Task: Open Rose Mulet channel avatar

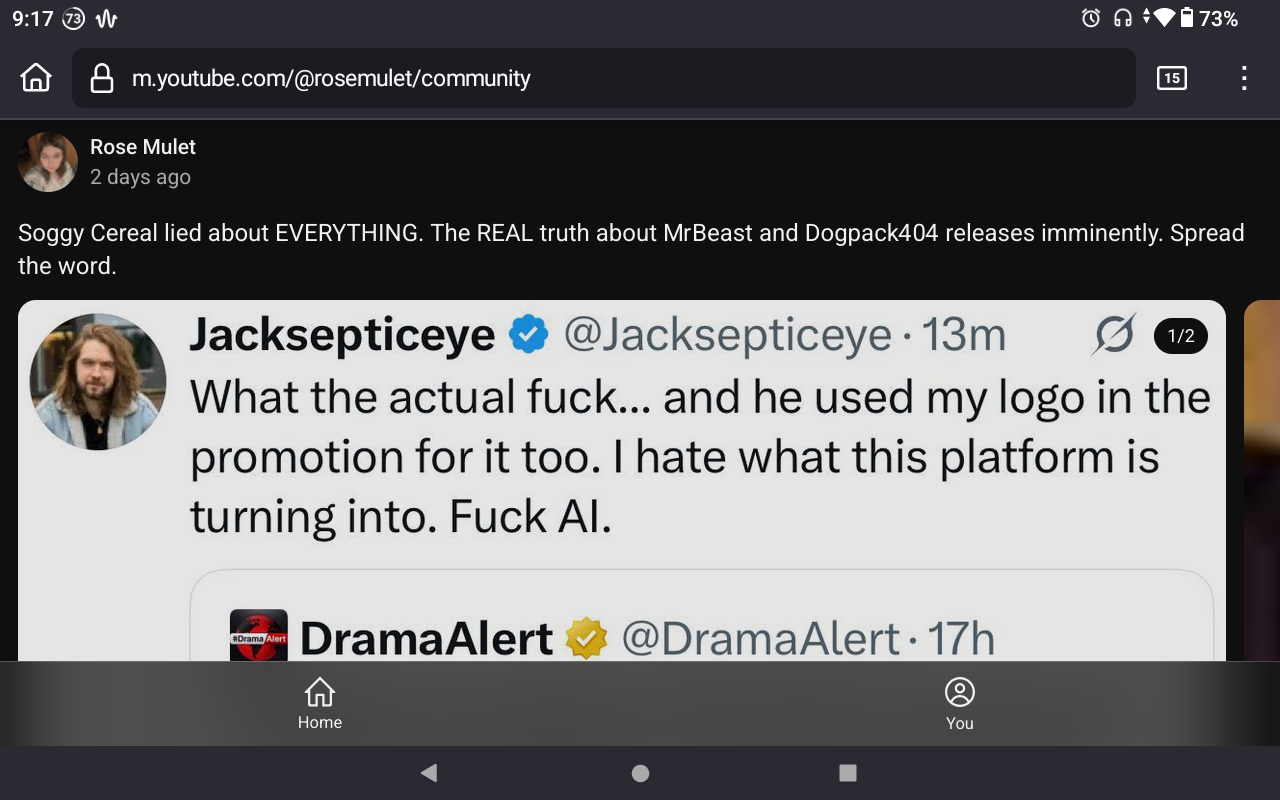Action: (48, 161)
